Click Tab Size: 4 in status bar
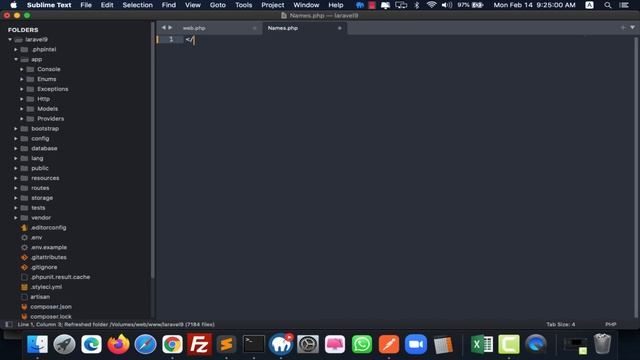This screenshot has width=640, height=360. pyautogui.click(x=560, y=324)
